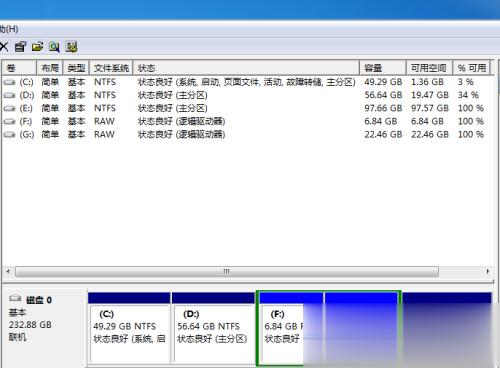
Task: Click 状态良好 (主分区) in the (D:) row
Action: [173, 95]
